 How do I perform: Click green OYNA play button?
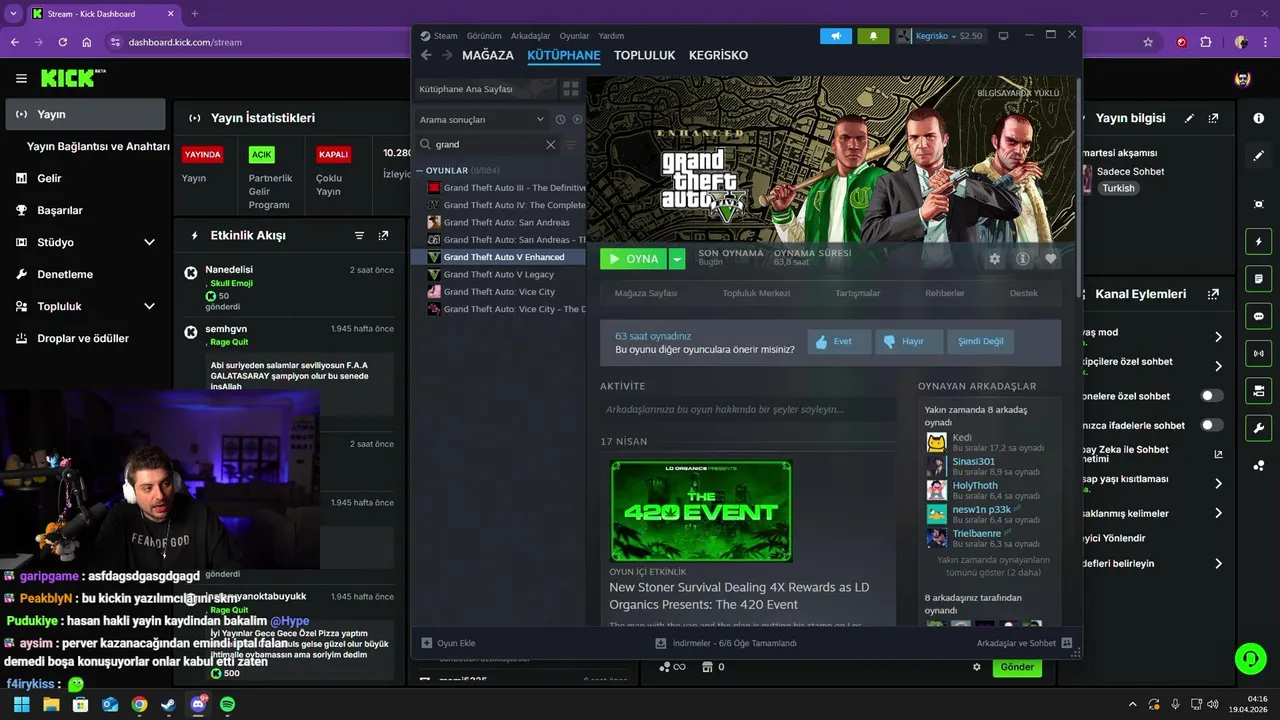point(634,259)
